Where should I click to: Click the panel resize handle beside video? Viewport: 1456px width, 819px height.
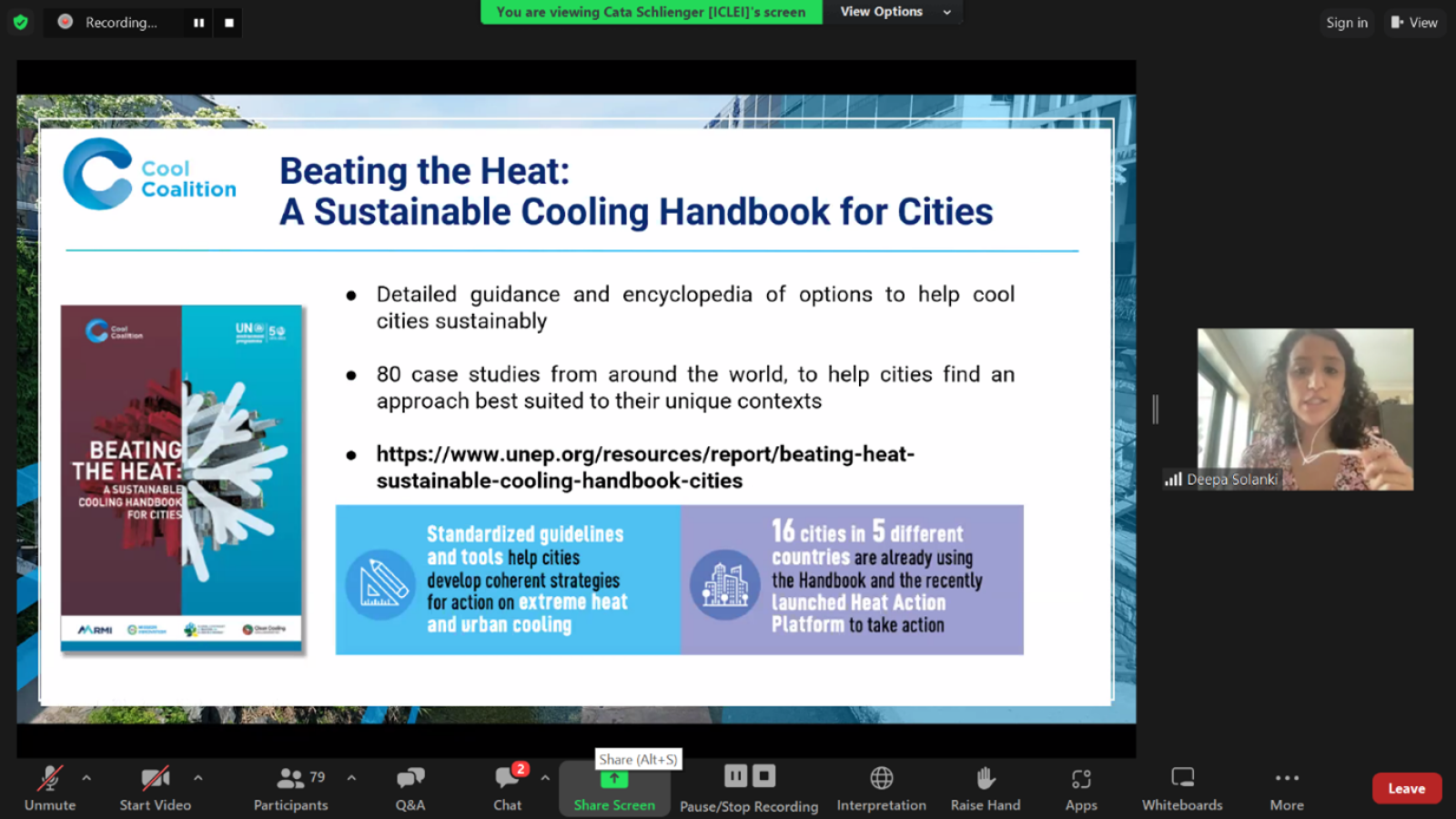tap(1156, 409)
